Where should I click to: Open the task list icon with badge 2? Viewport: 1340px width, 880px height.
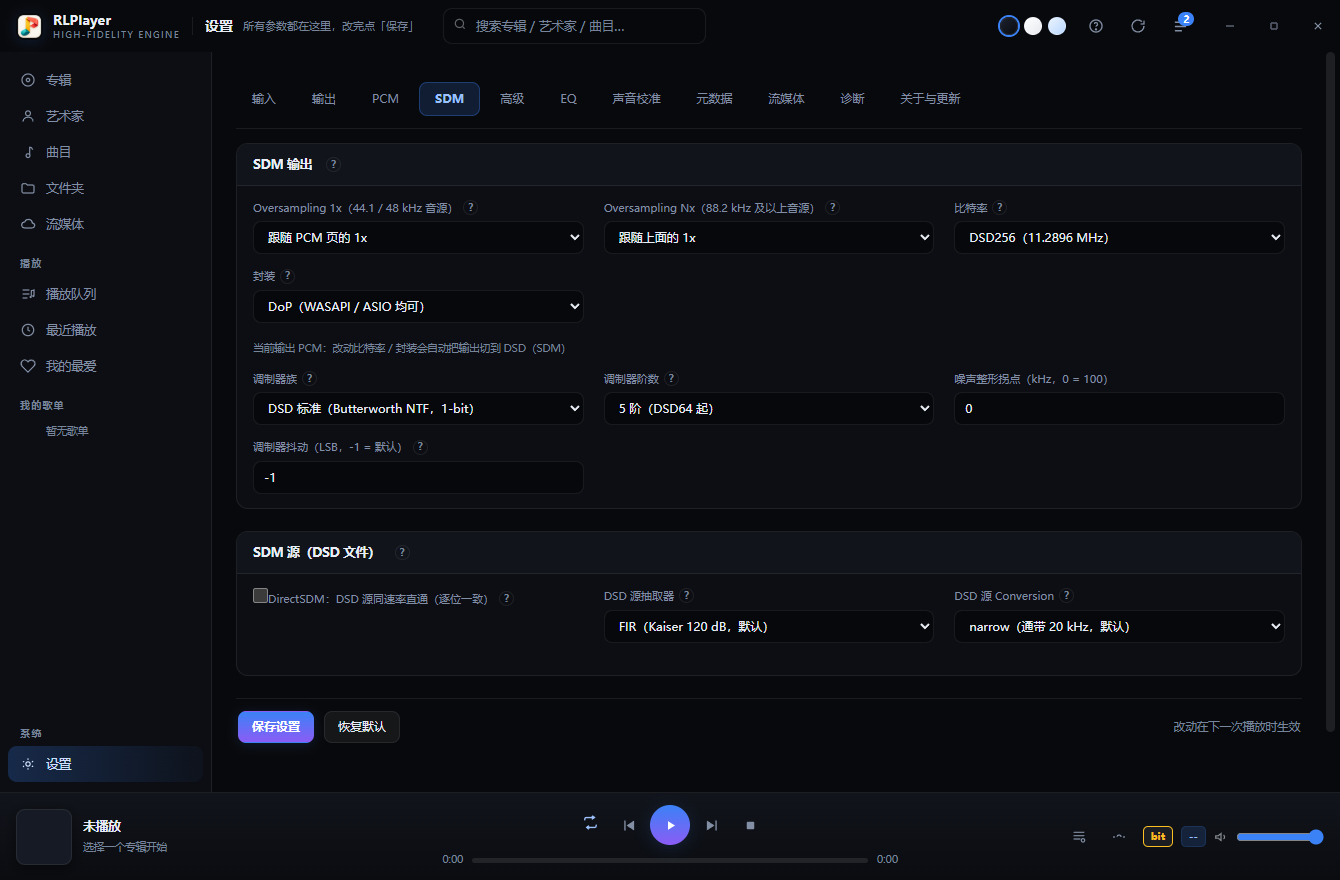pyautogui.click(x=1180, y=26)
